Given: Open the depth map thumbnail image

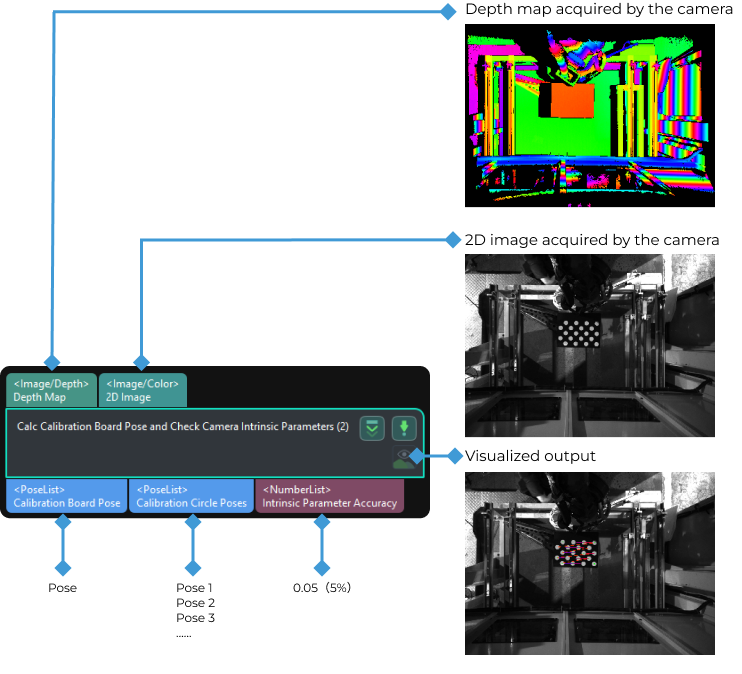Looking at the screenshot, I should click(x=590, y=115).
